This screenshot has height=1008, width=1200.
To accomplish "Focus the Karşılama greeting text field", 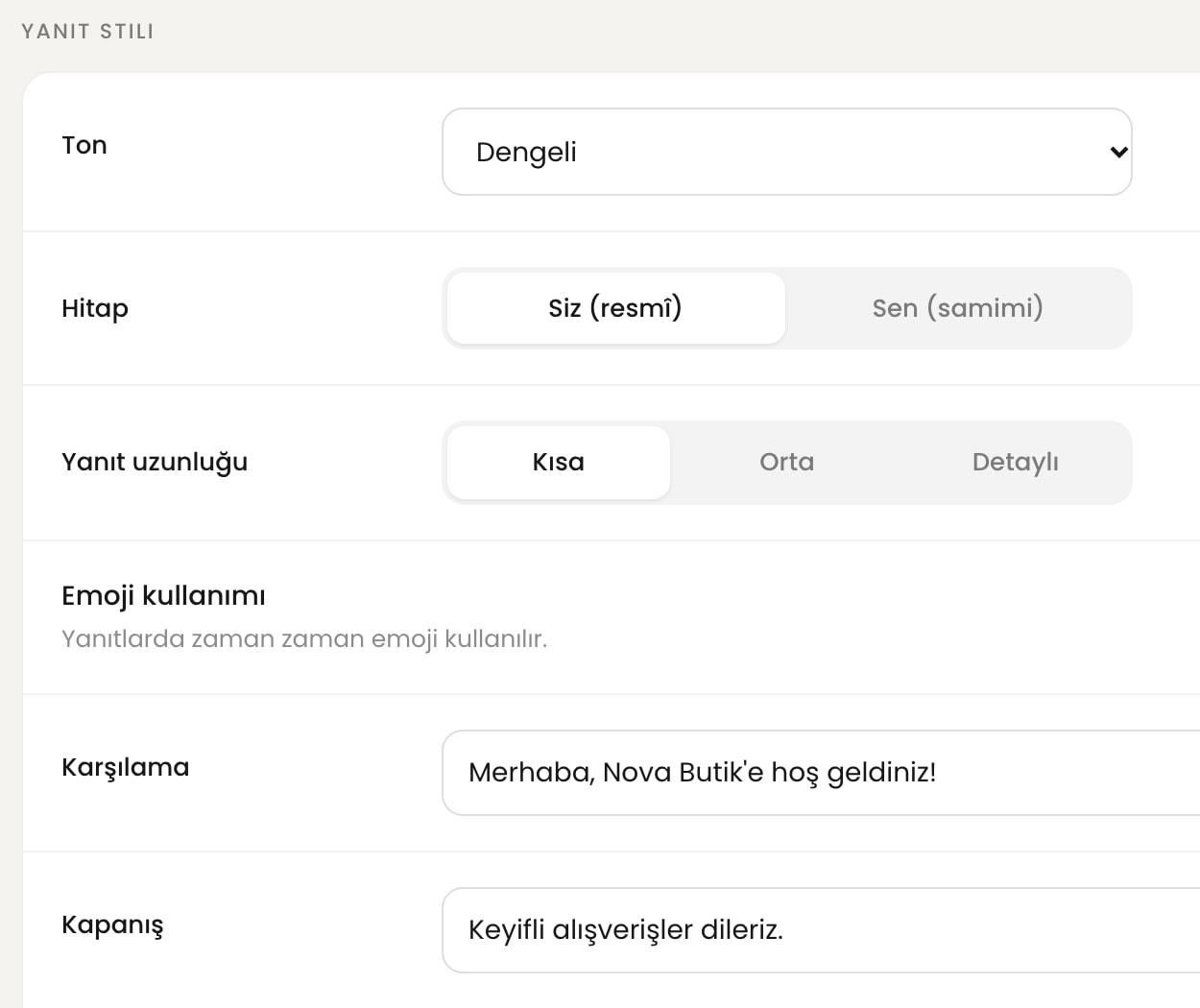I will tap(821, 773).
